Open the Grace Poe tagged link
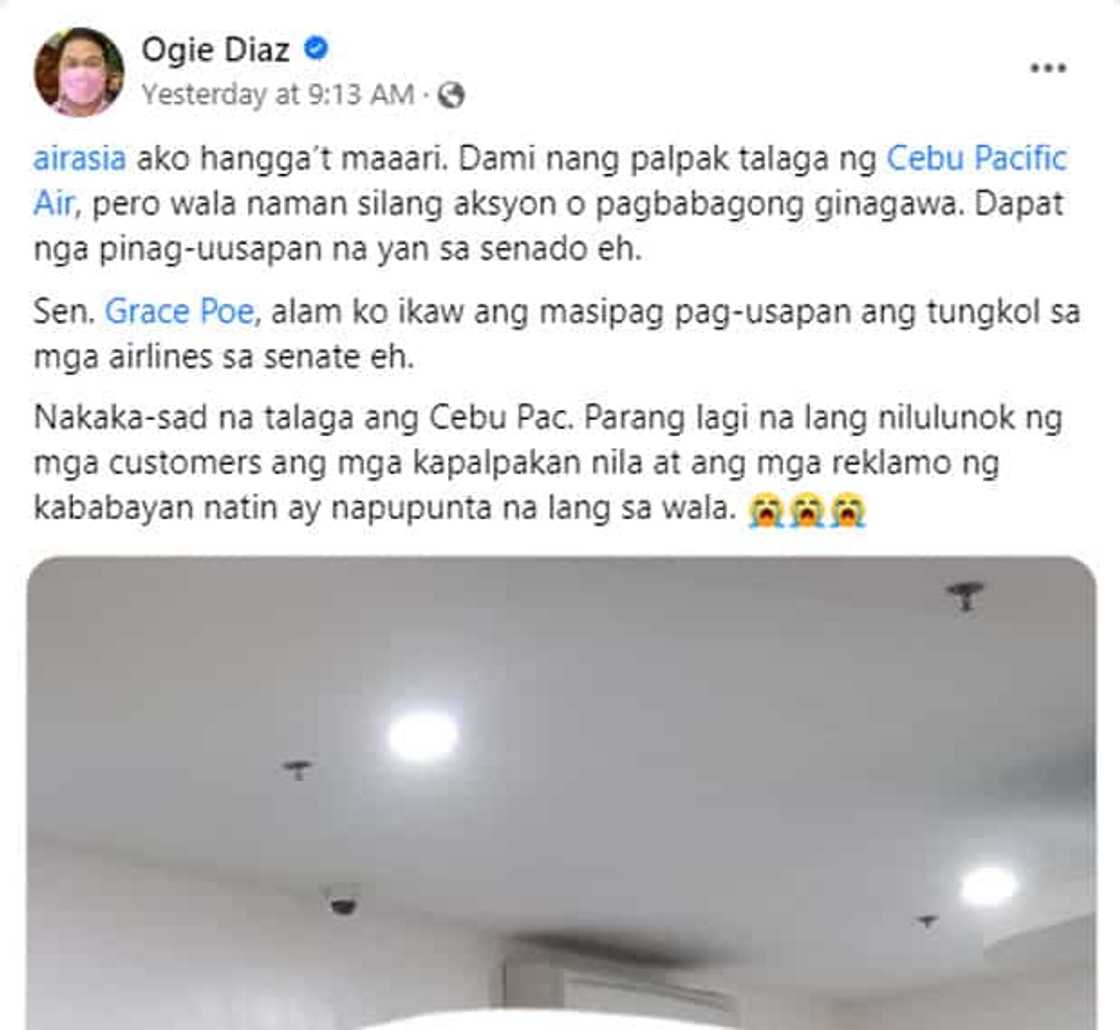Image resolution: width=1120 pixels, height=1030 pixels. pos(179,312)
